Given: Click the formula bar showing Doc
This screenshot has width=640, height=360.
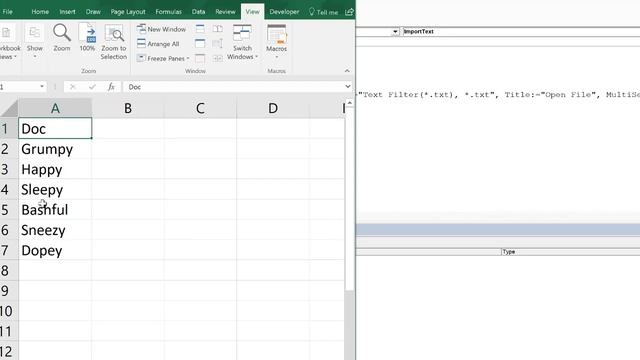Looking at the screenshot, I should pos(233,87).
